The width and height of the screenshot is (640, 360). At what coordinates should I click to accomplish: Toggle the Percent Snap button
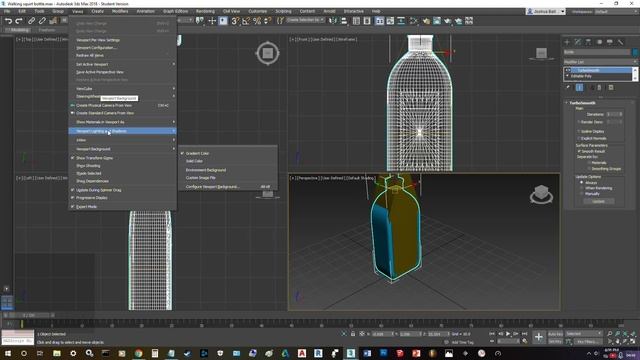257,21
